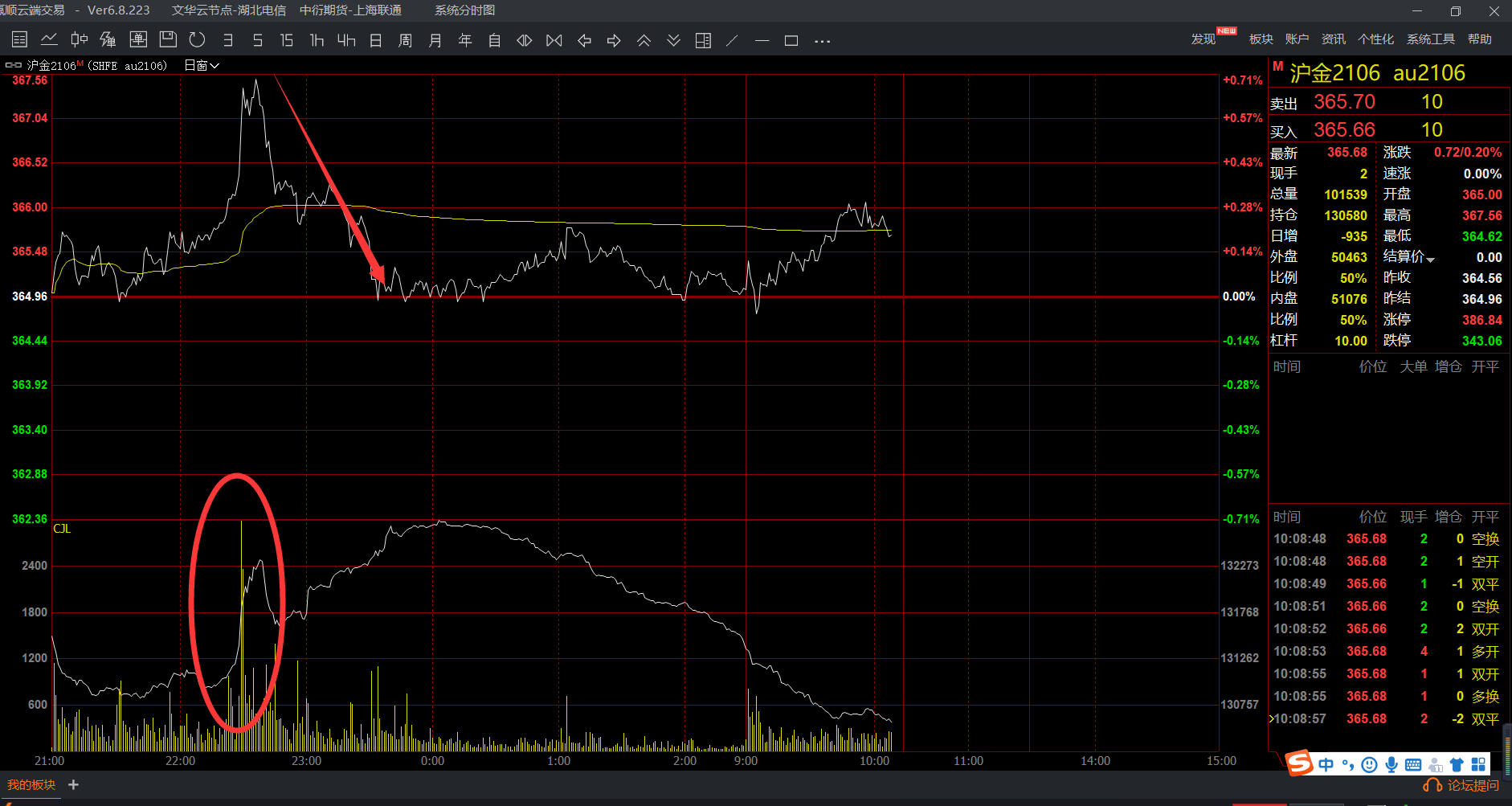Switch to the 15-minute period

point(287,40)
